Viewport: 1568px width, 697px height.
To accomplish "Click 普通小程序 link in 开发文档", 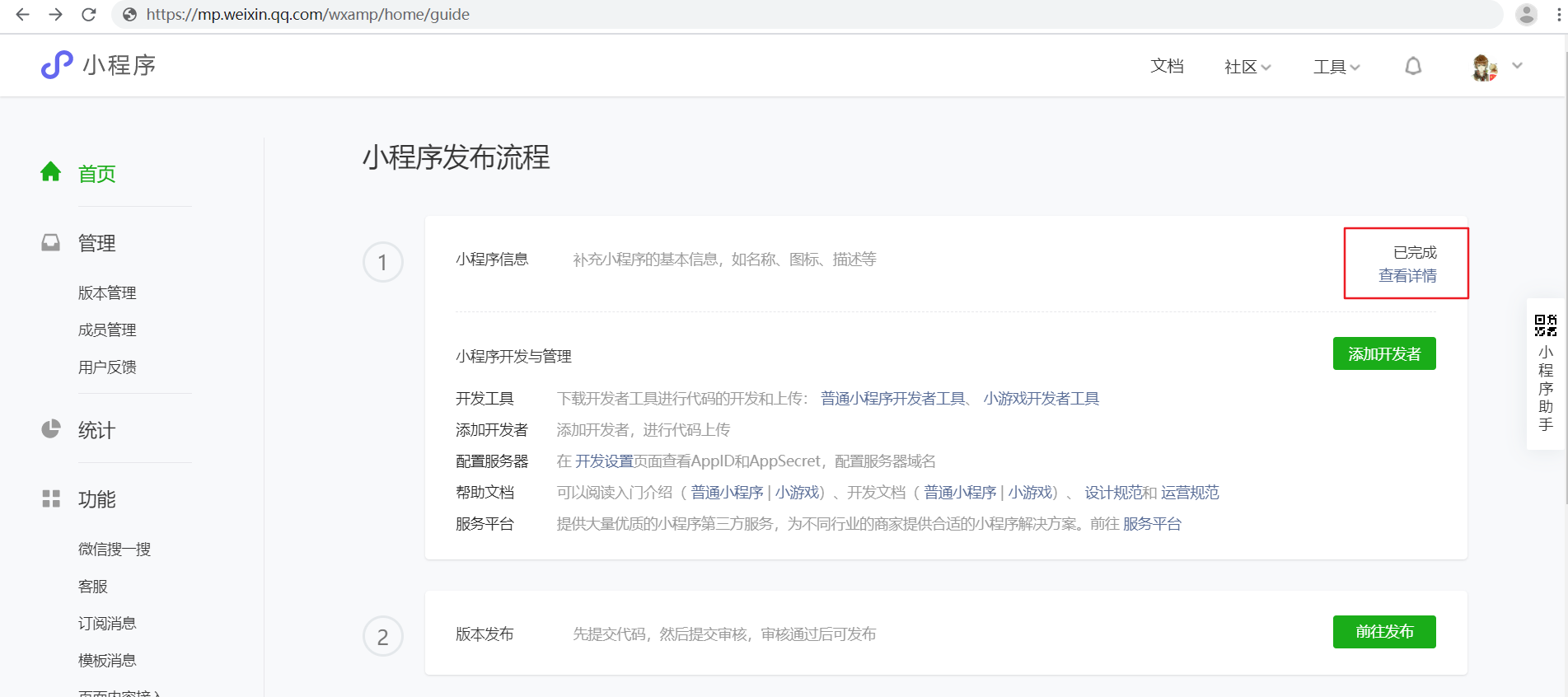I will (x=960, y=493).
